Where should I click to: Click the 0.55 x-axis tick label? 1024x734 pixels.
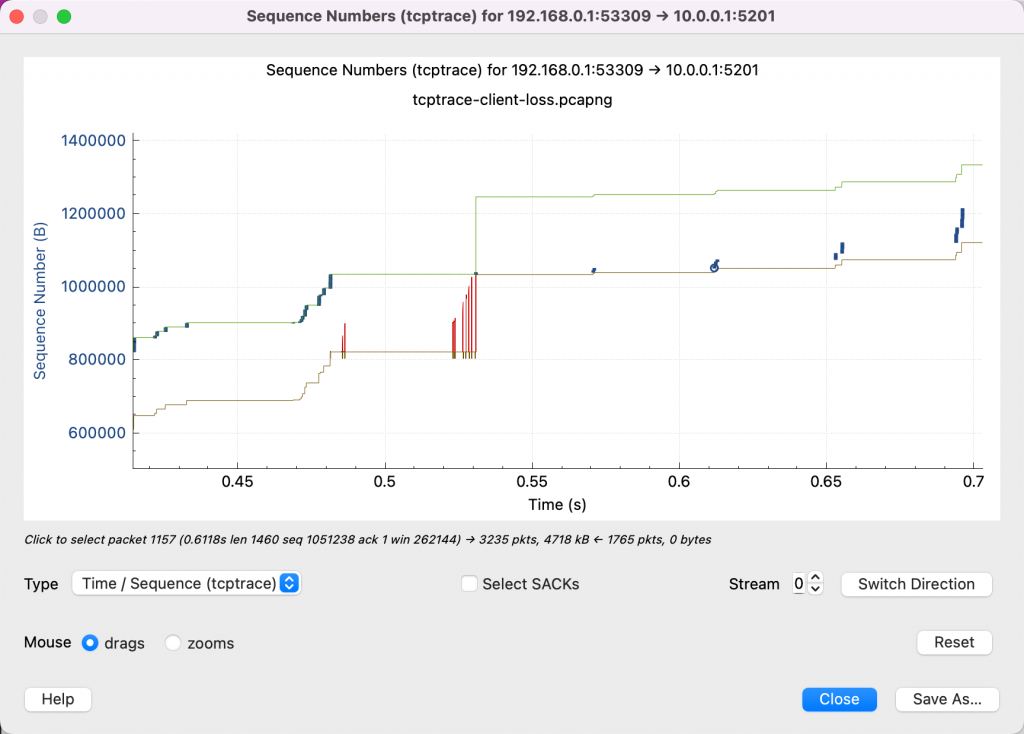point(532,482)
